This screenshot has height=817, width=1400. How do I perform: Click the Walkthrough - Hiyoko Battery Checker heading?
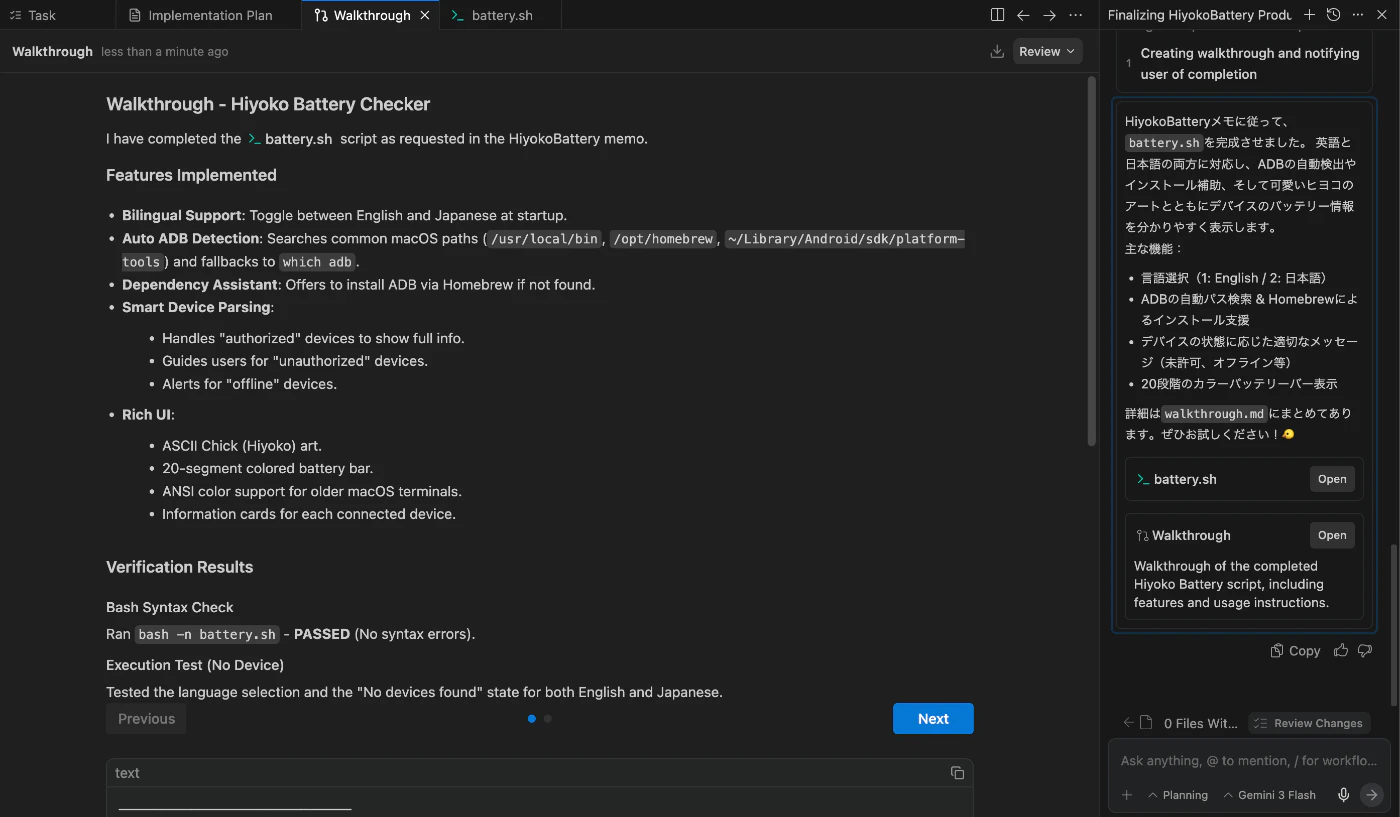coord(268,104)
